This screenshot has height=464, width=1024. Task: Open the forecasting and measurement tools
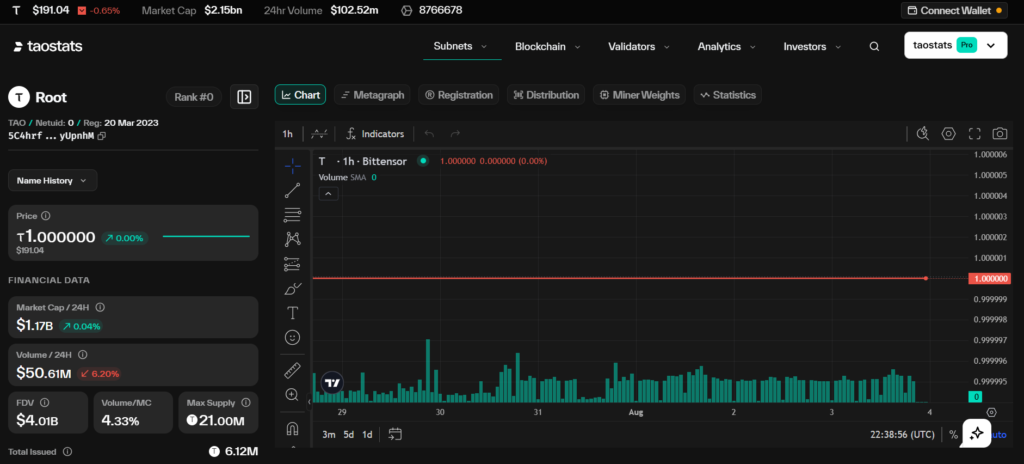(293, 264)
